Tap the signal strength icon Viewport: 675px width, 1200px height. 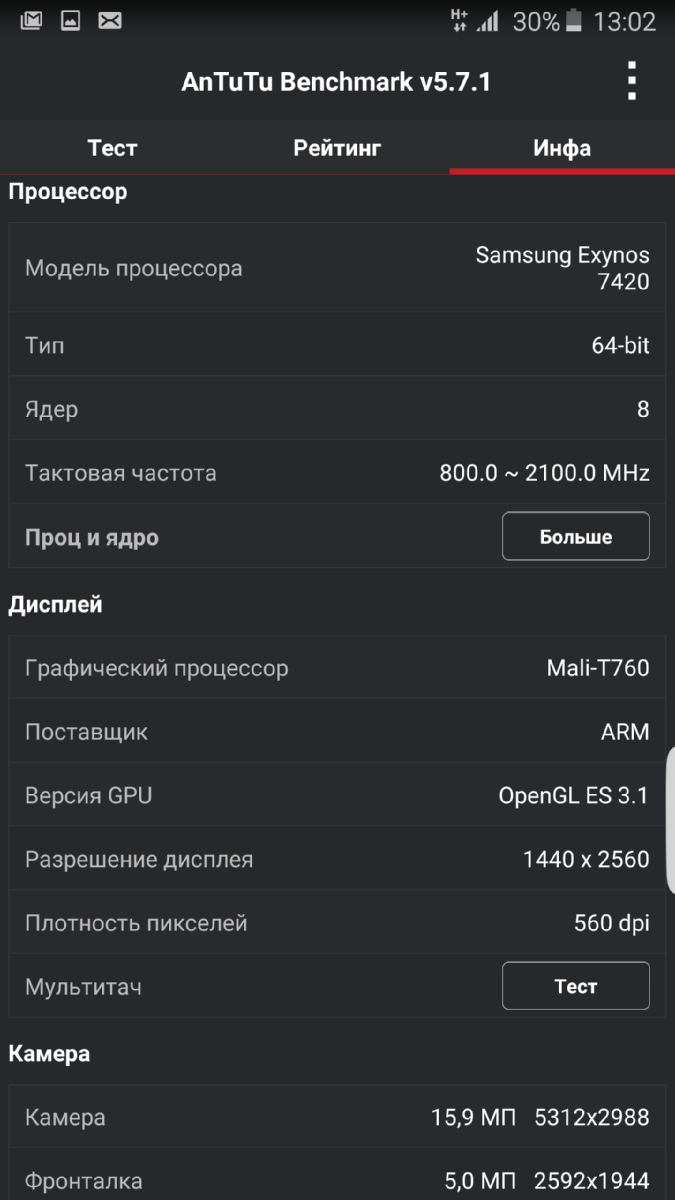(488, 21)
